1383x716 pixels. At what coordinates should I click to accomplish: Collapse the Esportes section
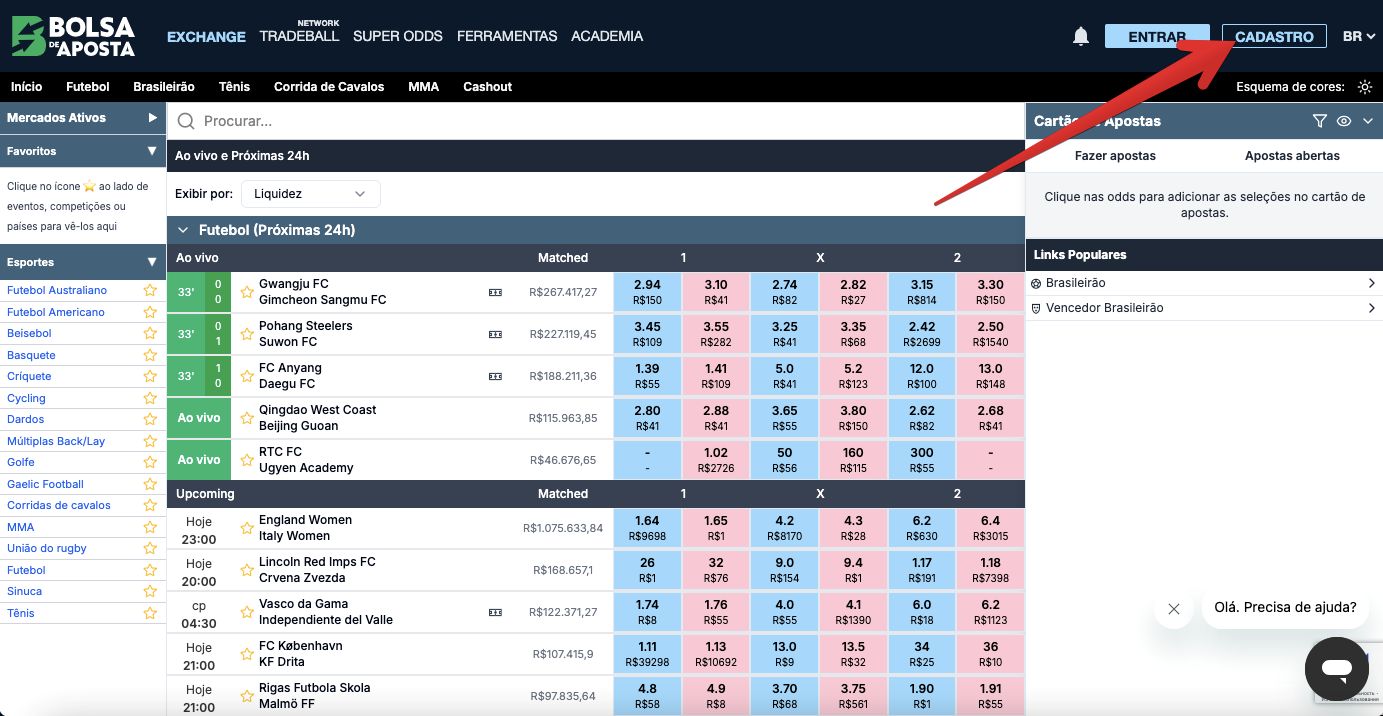[x=152, y=262]
